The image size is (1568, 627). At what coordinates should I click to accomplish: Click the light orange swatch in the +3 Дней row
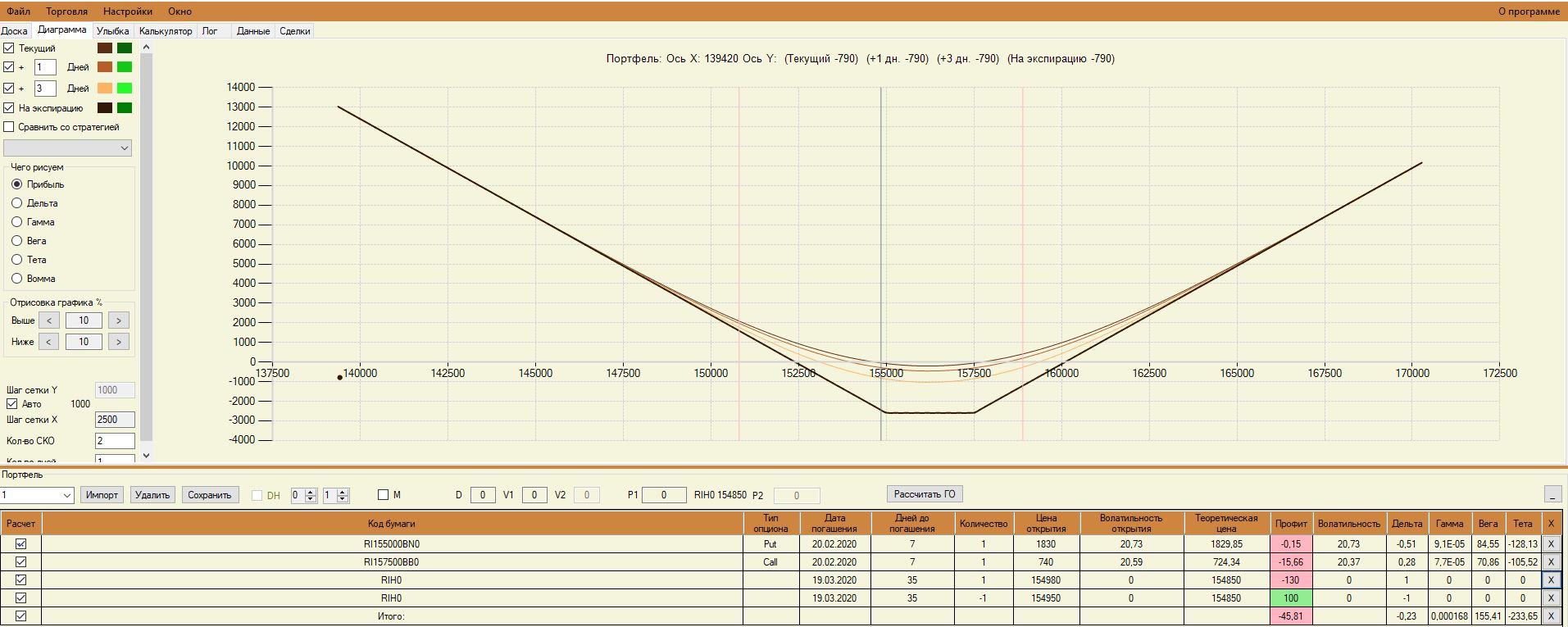pyautogui.click(x=105, y=88)
